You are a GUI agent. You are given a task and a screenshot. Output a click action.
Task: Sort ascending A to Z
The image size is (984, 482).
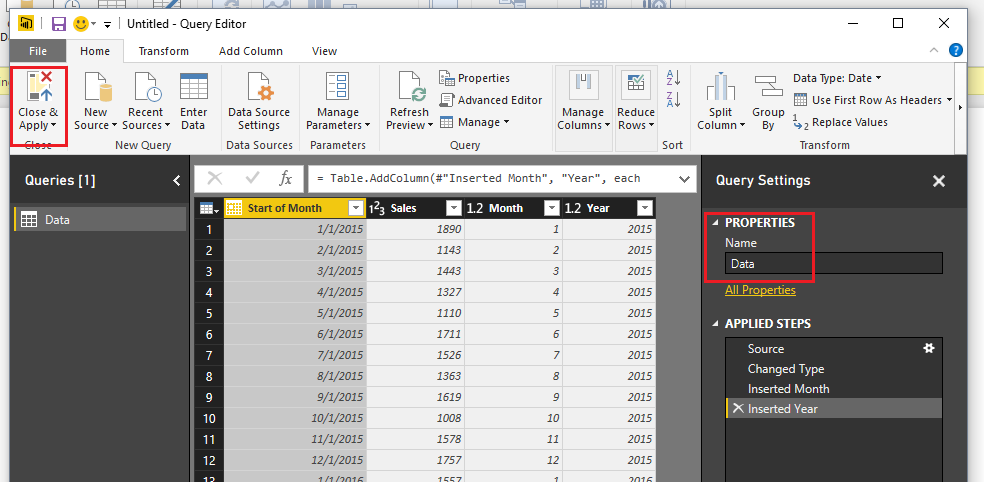[673, 78]
